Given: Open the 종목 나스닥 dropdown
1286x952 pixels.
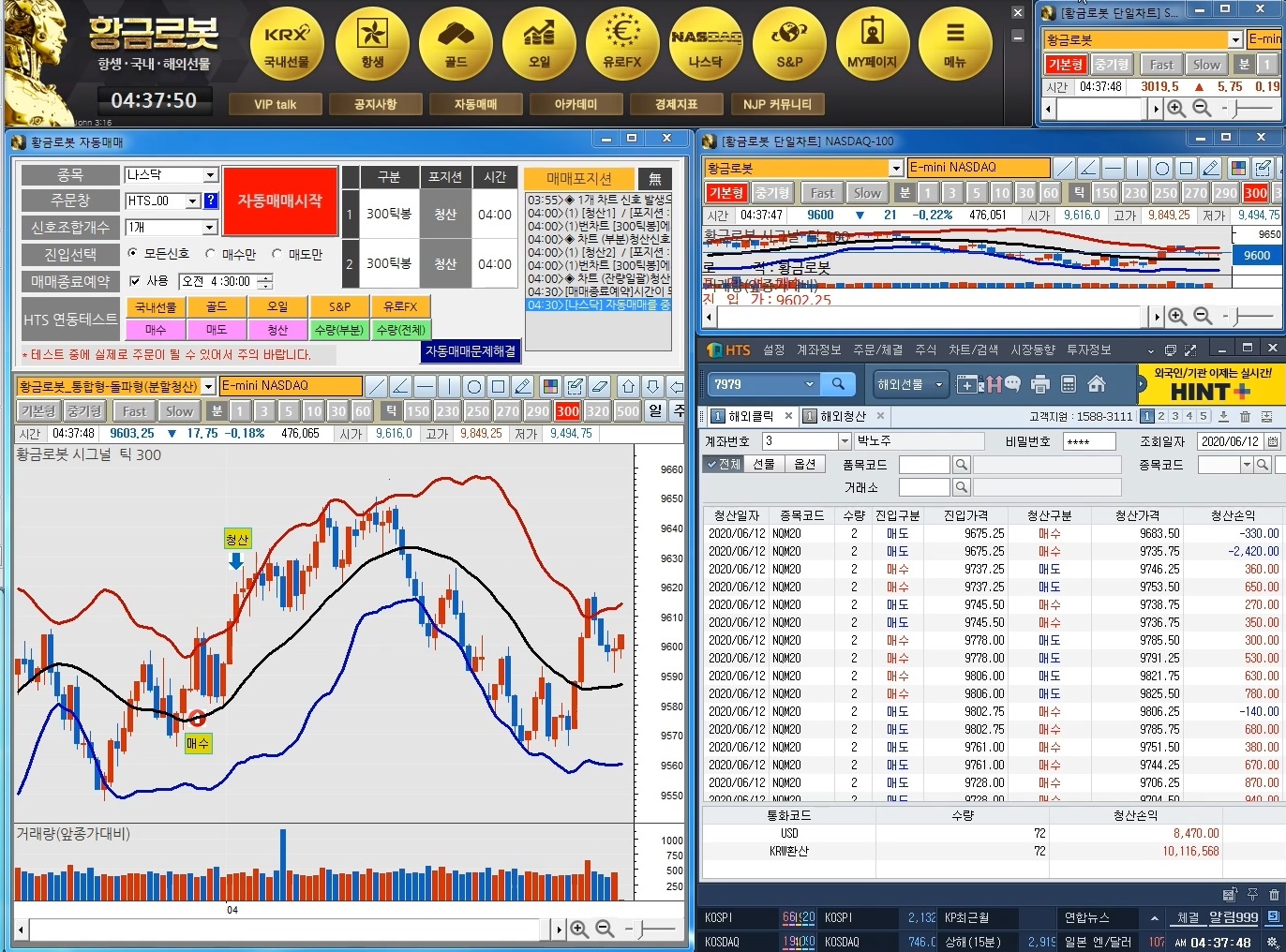Looking at the screenshot, I should [210, 175].
